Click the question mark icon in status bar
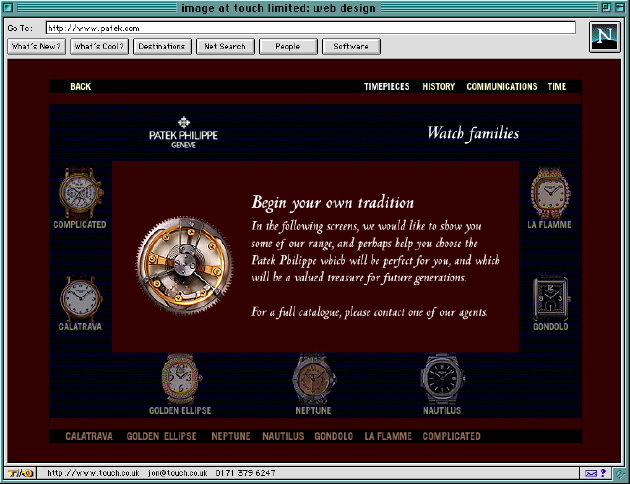The image size is (630, 484). pos(603,473)
